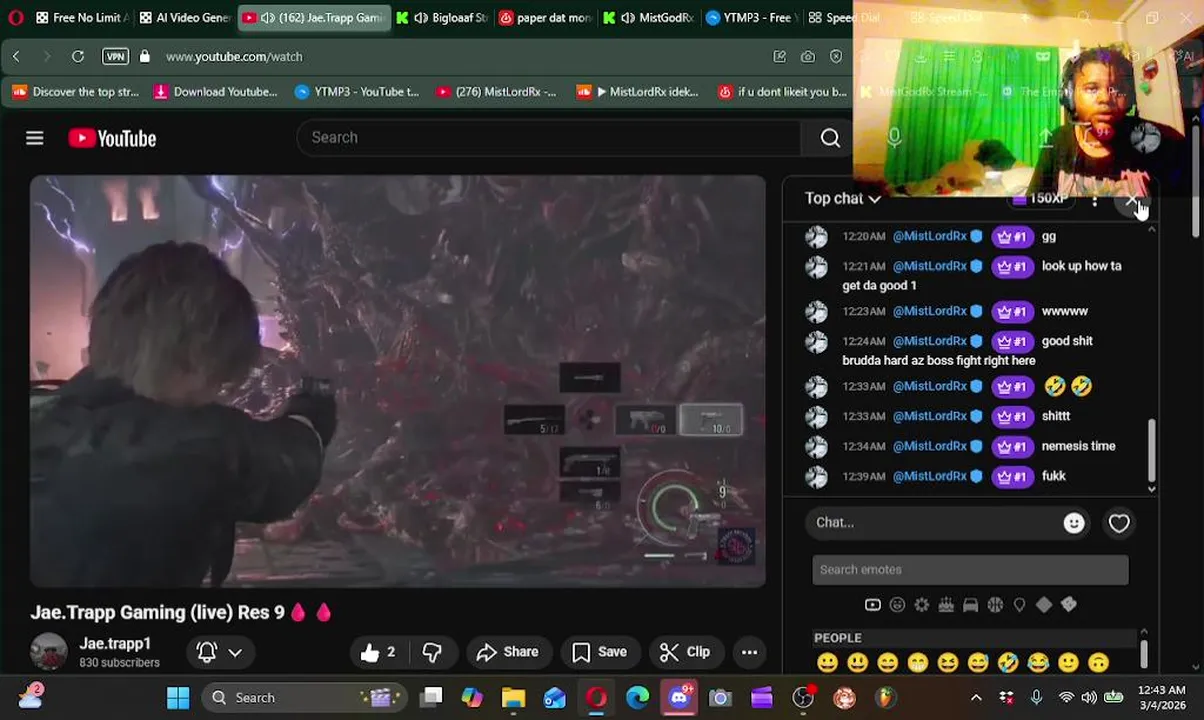Image resolution: width=1204 pixels, height=720 pixels.
Task: Open notification bell subscription dropdown
Action: [x=219, y=652]
